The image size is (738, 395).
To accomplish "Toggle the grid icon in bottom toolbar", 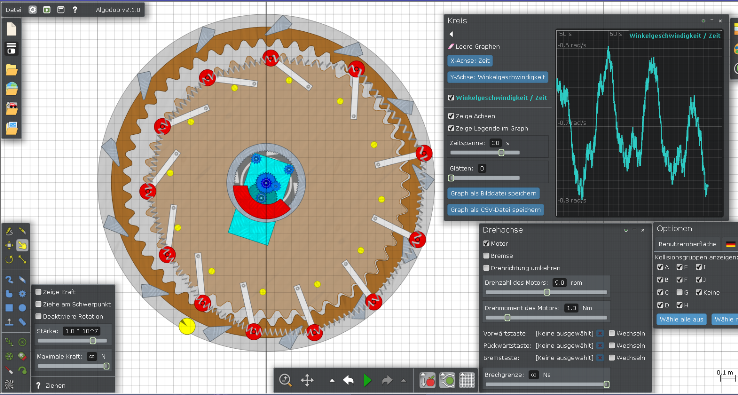I will tap(467, 380).
